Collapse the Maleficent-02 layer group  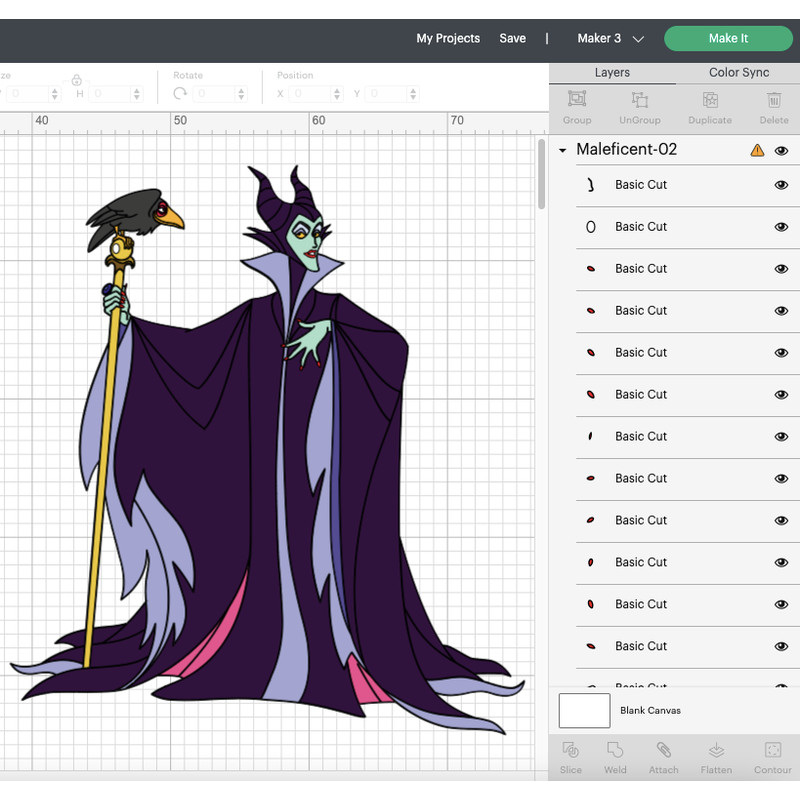562,150
